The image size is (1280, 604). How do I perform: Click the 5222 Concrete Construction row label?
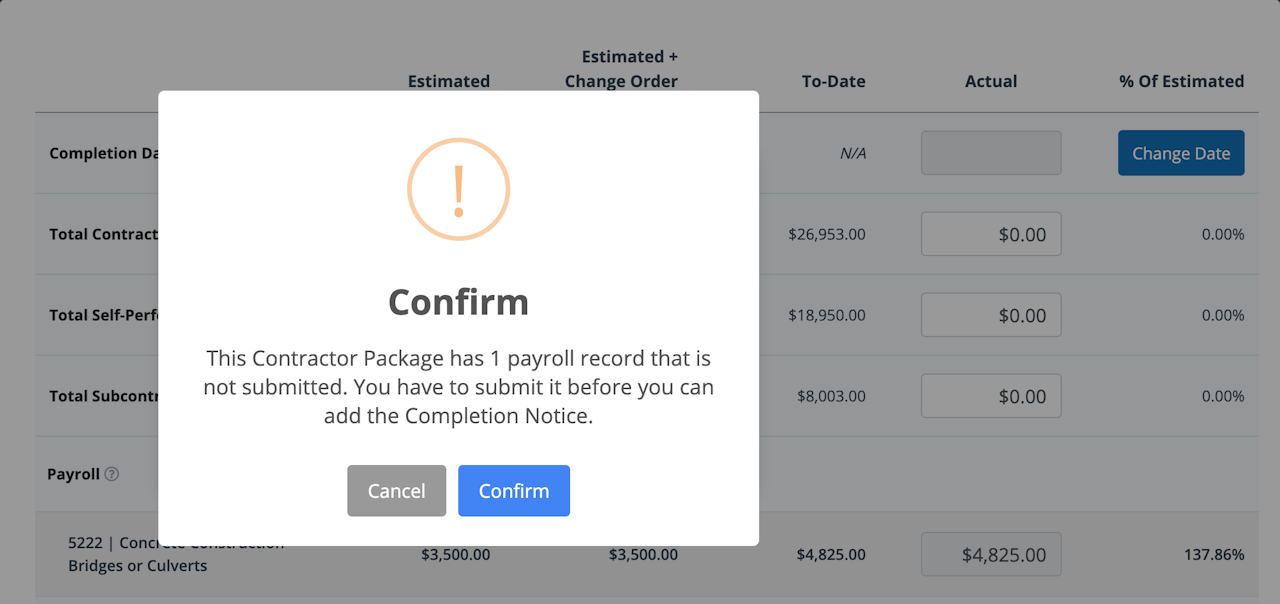coord(137,565)
